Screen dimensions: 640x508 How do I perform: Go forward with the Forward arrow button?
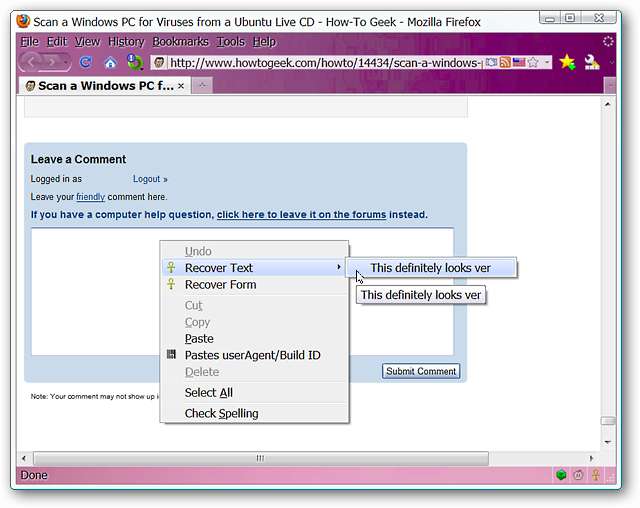(52, 62)
